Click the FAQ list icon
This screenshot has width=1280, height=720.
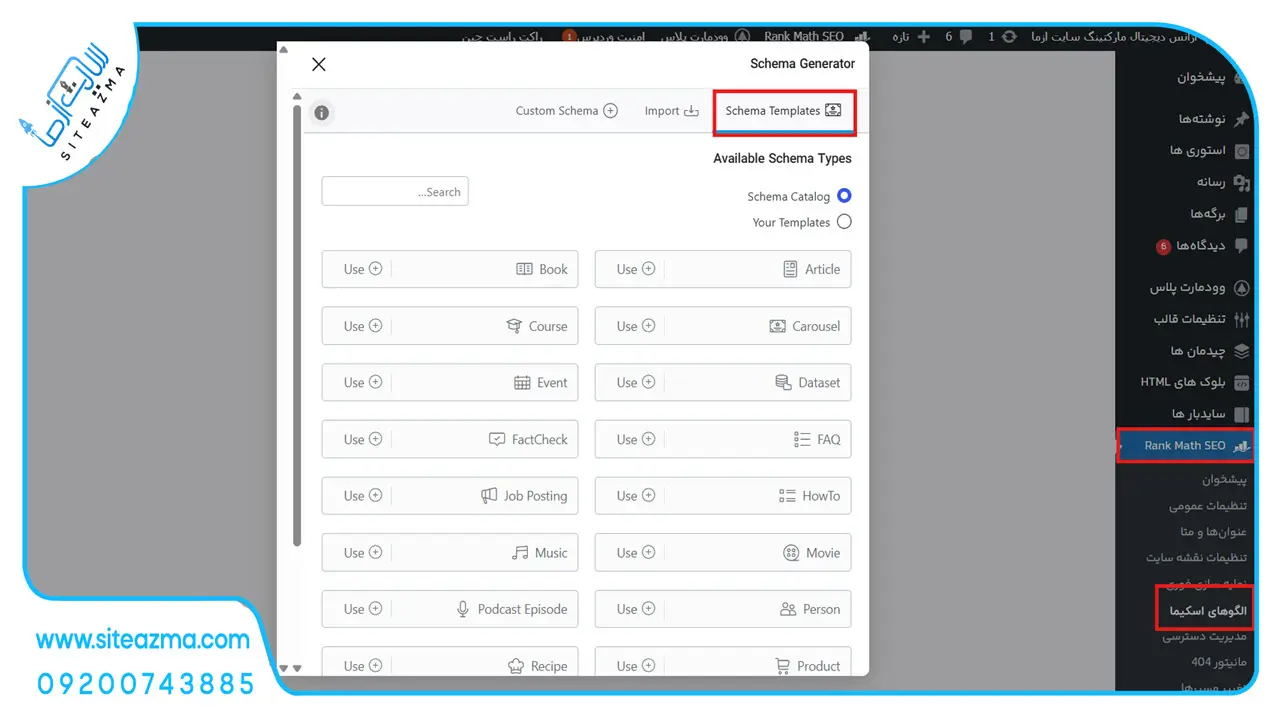(x=802, y=439)
